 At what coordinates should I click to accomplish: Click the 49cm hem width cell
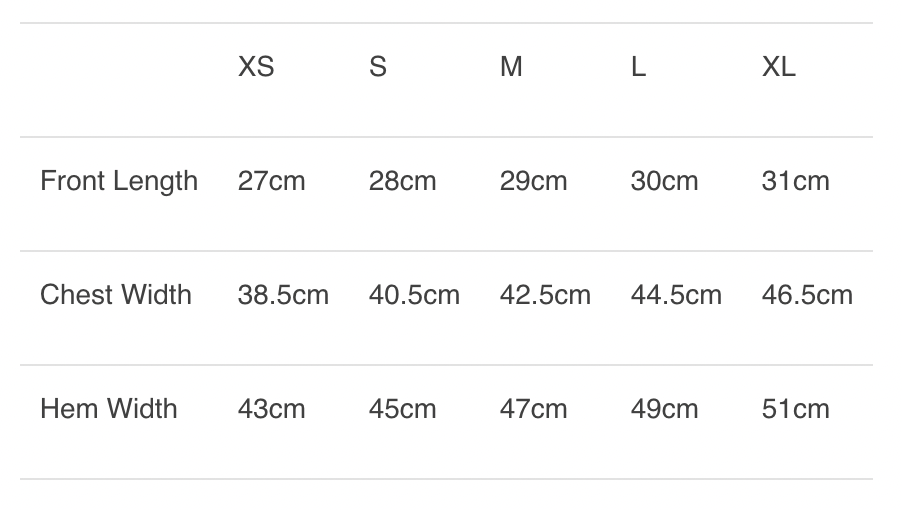(664, 409)
